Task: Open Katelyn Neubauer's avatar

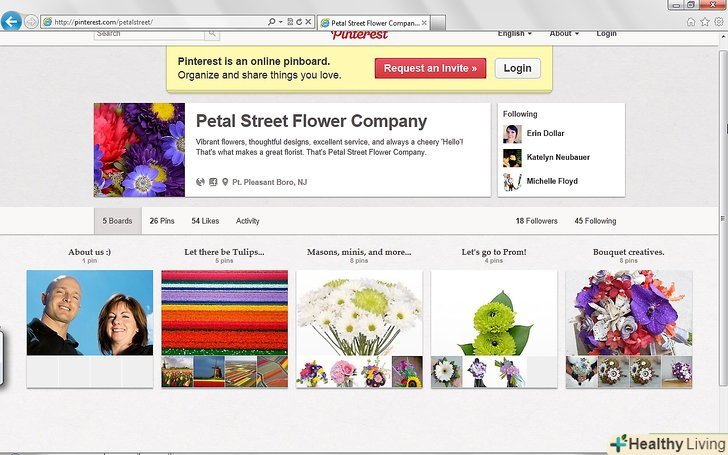Action: coord(512,158)
